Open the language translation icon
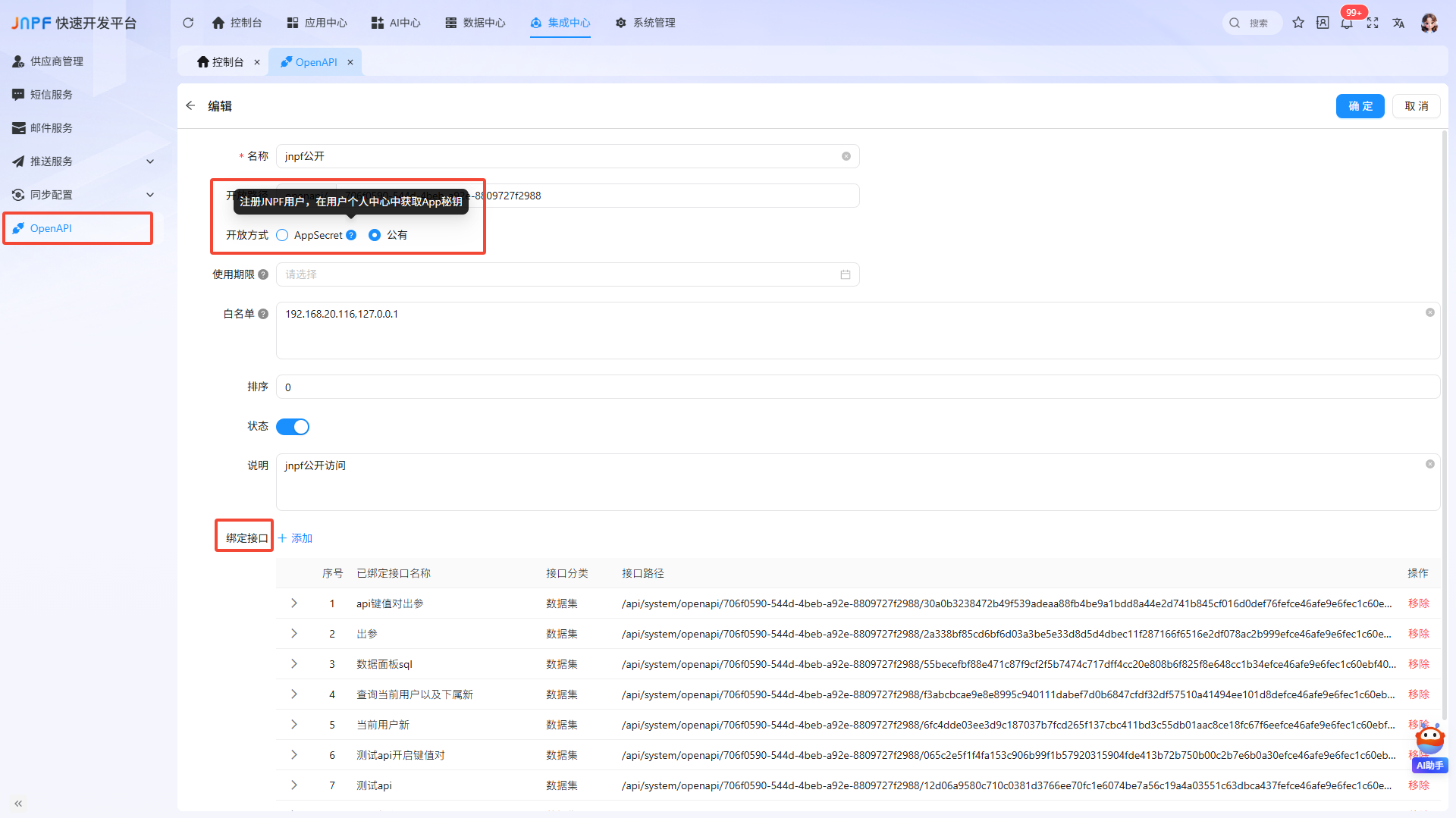1456x818 pixels. [x=1398, y=23]
